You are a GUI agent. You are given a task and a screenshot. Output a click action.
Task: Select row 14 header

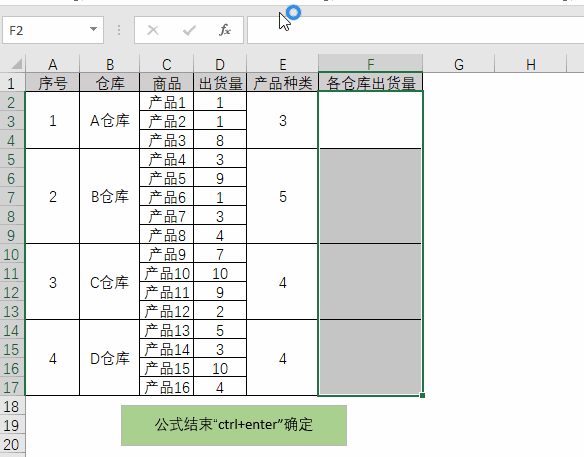pyautogui.click(x=11, y=330)
